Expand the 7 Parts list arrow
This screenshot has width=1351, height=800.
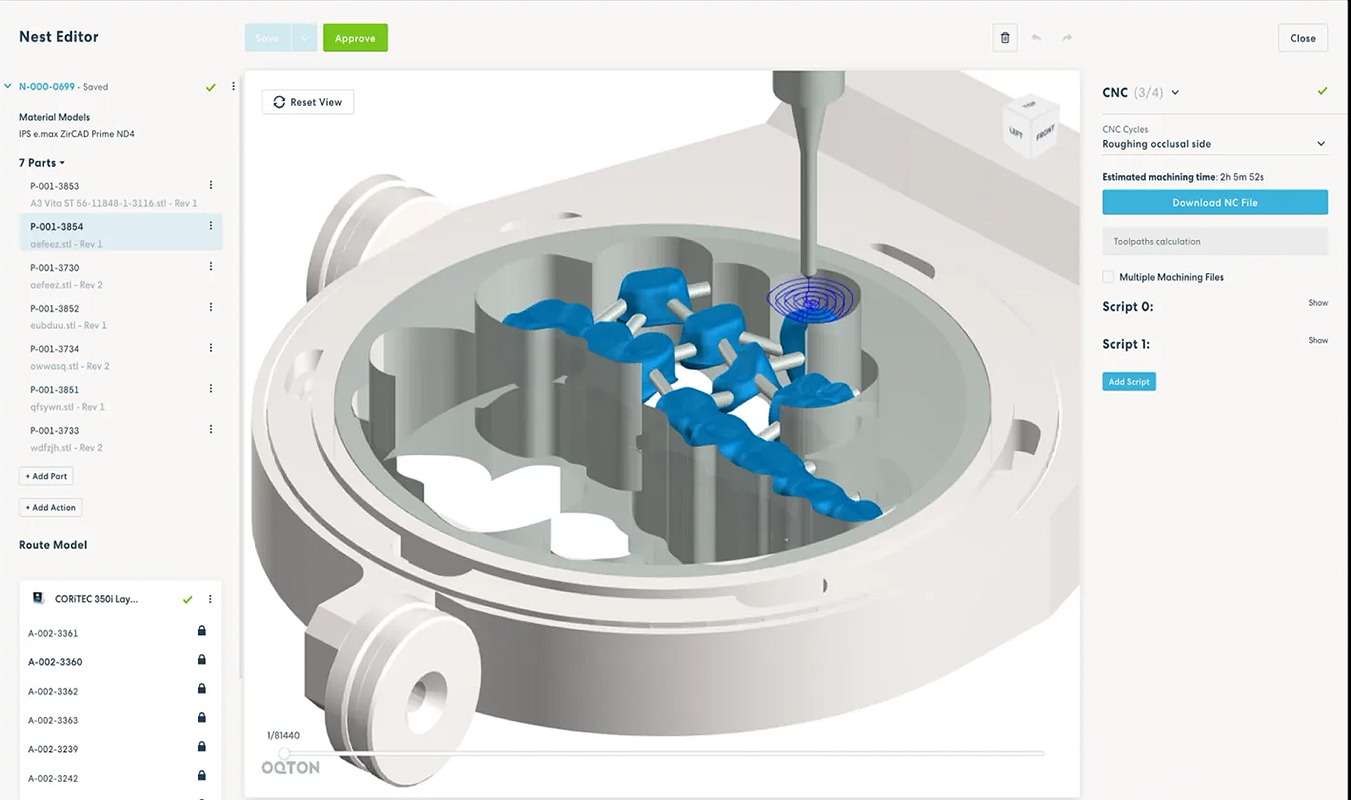(62, 163)
